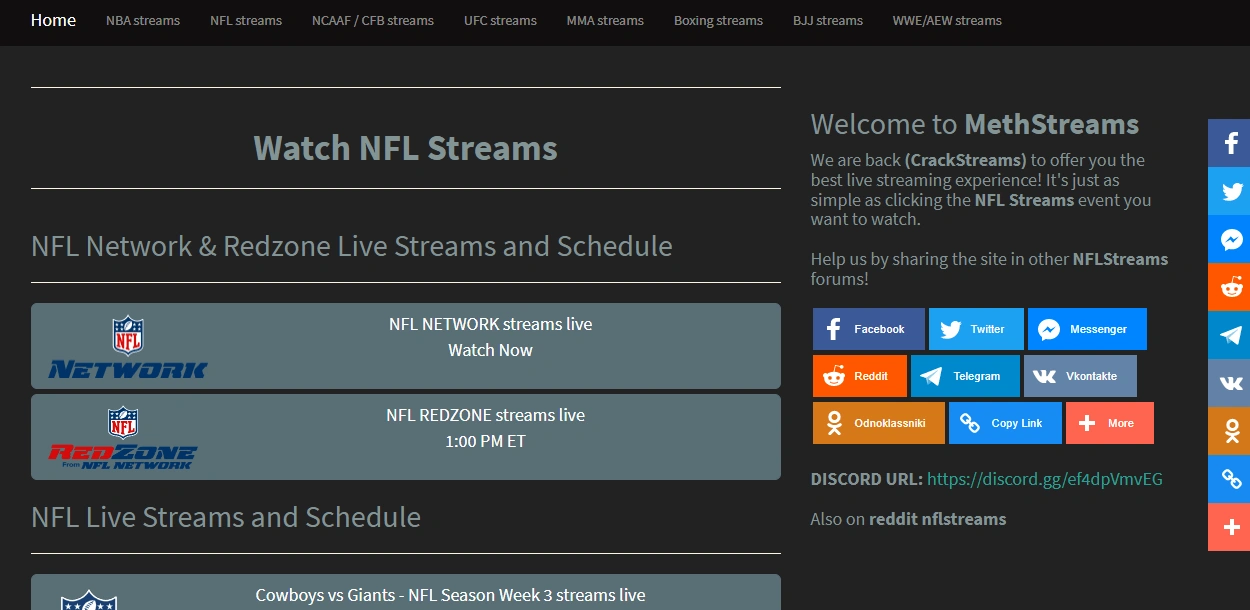
Task: Click the Facebook icon in the floating side bar
Action: tap(1230, 143)
